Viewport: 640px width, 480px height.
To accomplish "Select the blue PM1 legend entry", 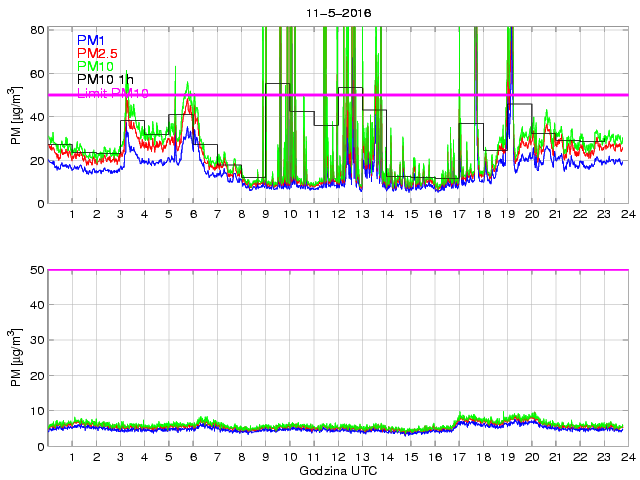I will 91,40.
